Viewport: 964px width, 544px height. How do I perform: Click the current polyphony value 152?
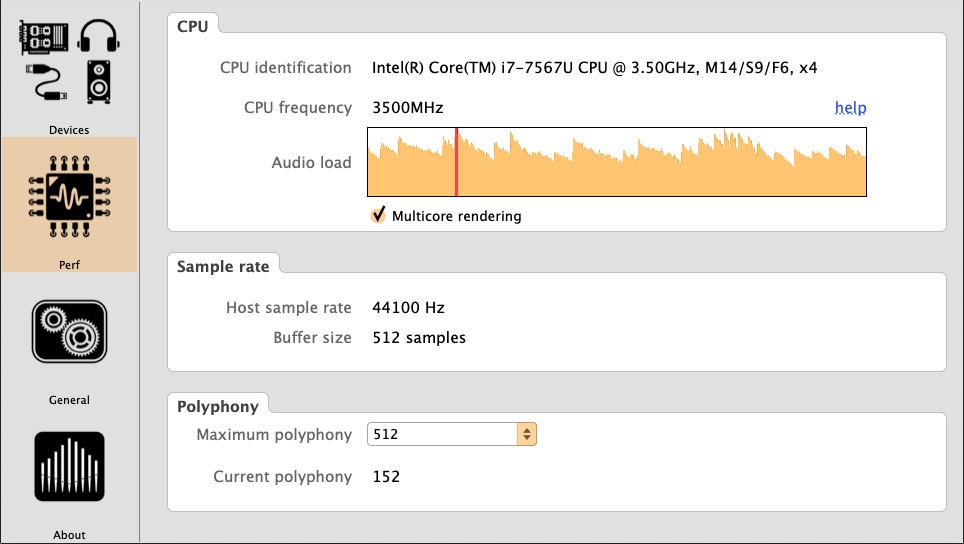[386, 476]
